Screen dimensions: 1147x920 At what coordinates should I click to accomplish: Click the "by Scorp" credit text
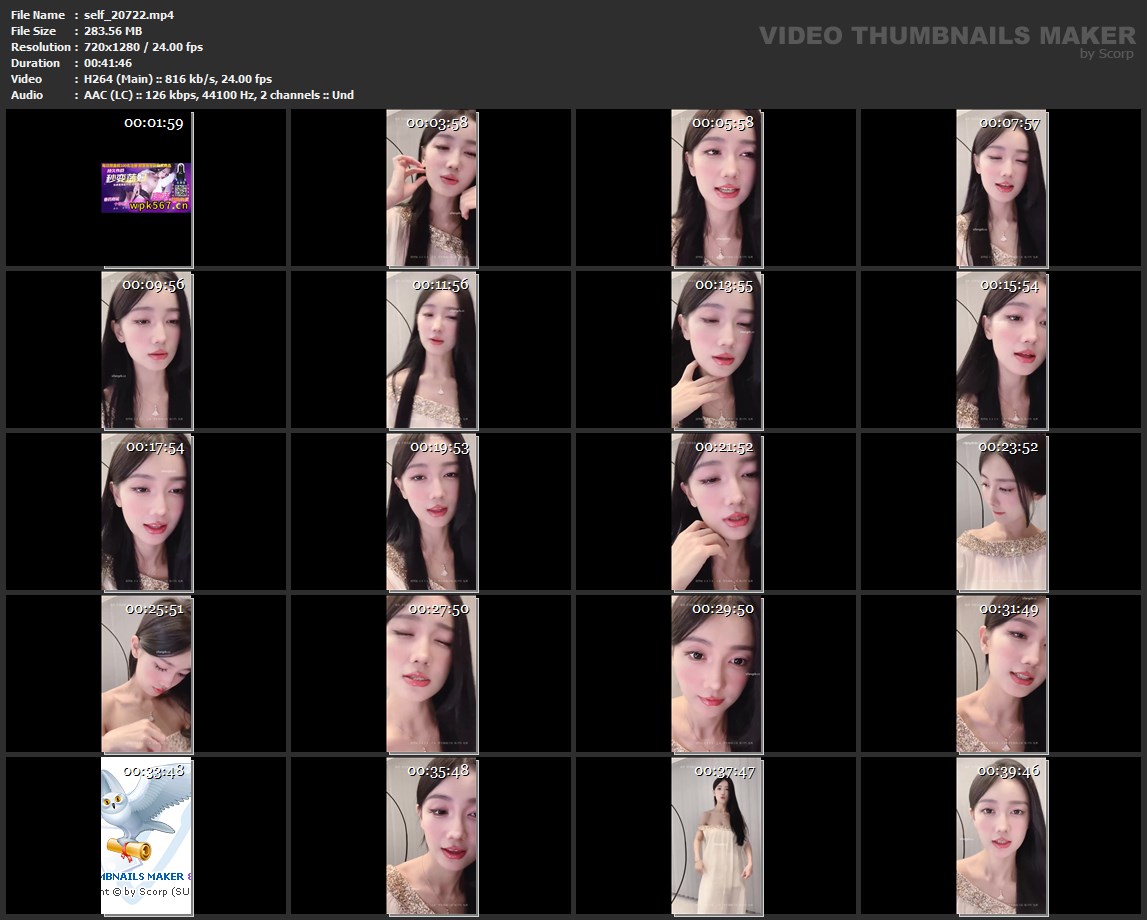(1106, 54)
